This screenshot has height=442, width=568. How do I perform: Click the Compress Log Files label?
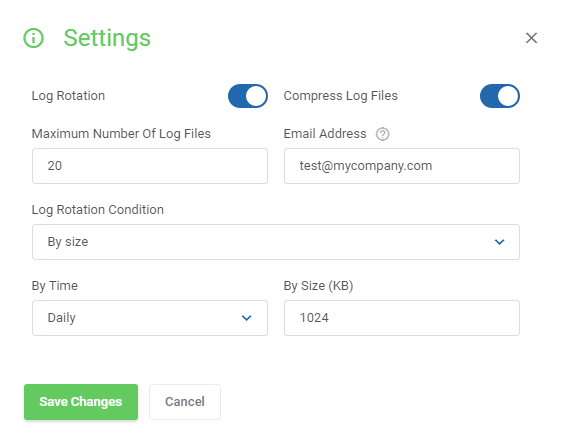point(341,96)
